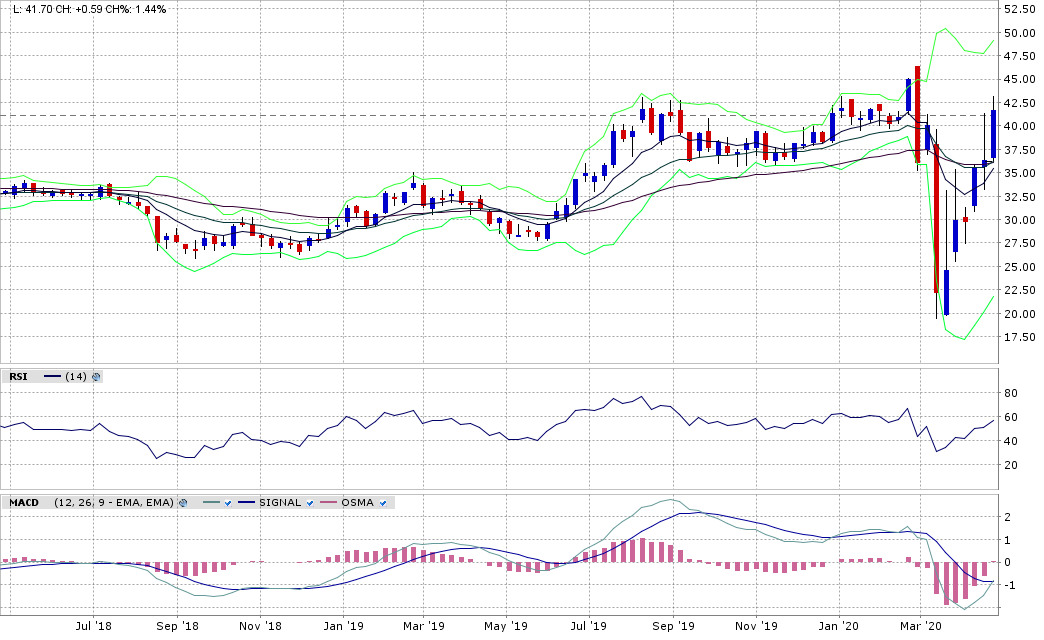Viewport: 1044px width, 640px height.
Task: Click the MACD panel title label
Action: (24, 502)
